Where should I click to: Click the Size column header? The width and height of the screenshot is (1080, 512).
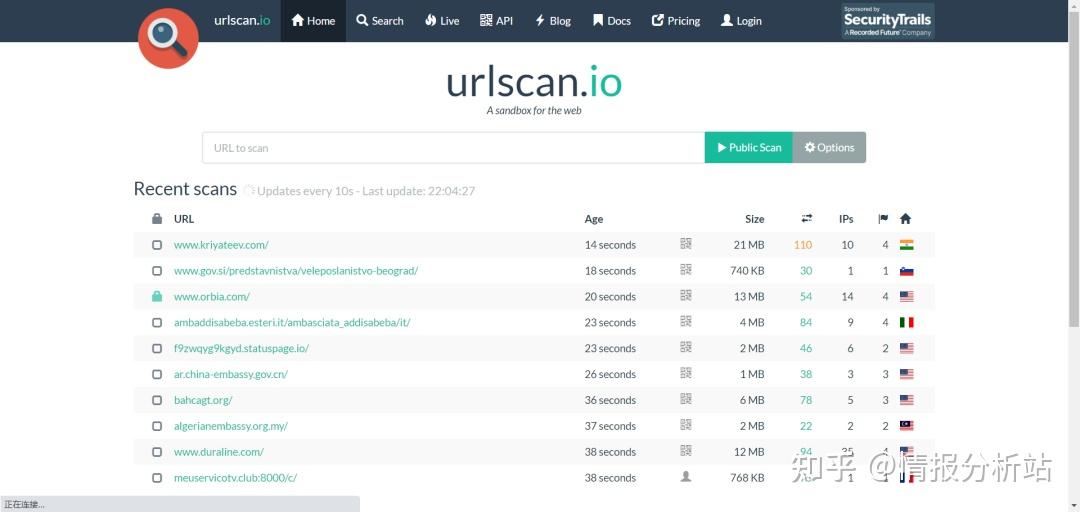pos(754,219)
